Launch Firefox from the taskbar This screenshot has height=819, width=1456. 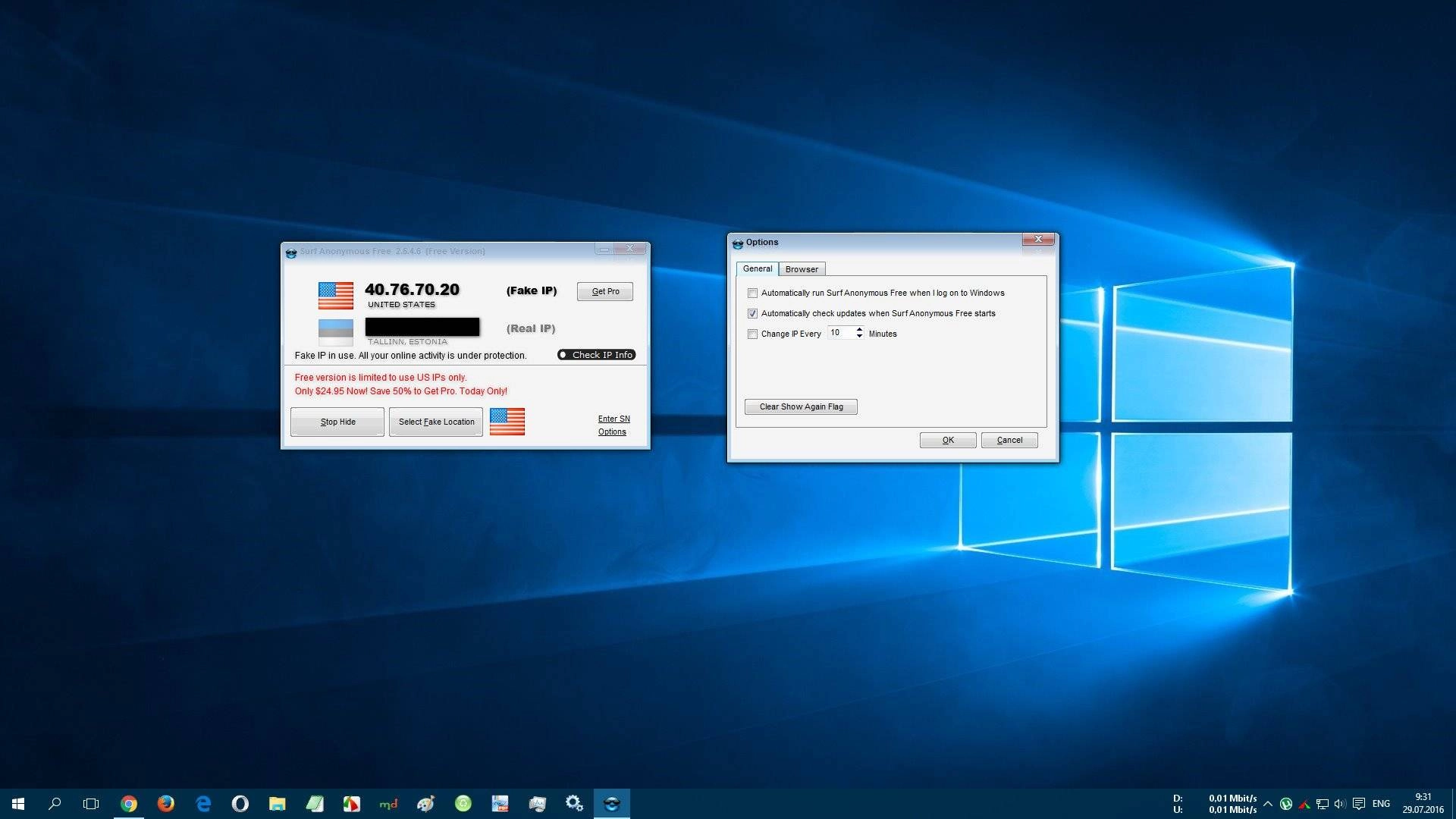tap(166, 804)
